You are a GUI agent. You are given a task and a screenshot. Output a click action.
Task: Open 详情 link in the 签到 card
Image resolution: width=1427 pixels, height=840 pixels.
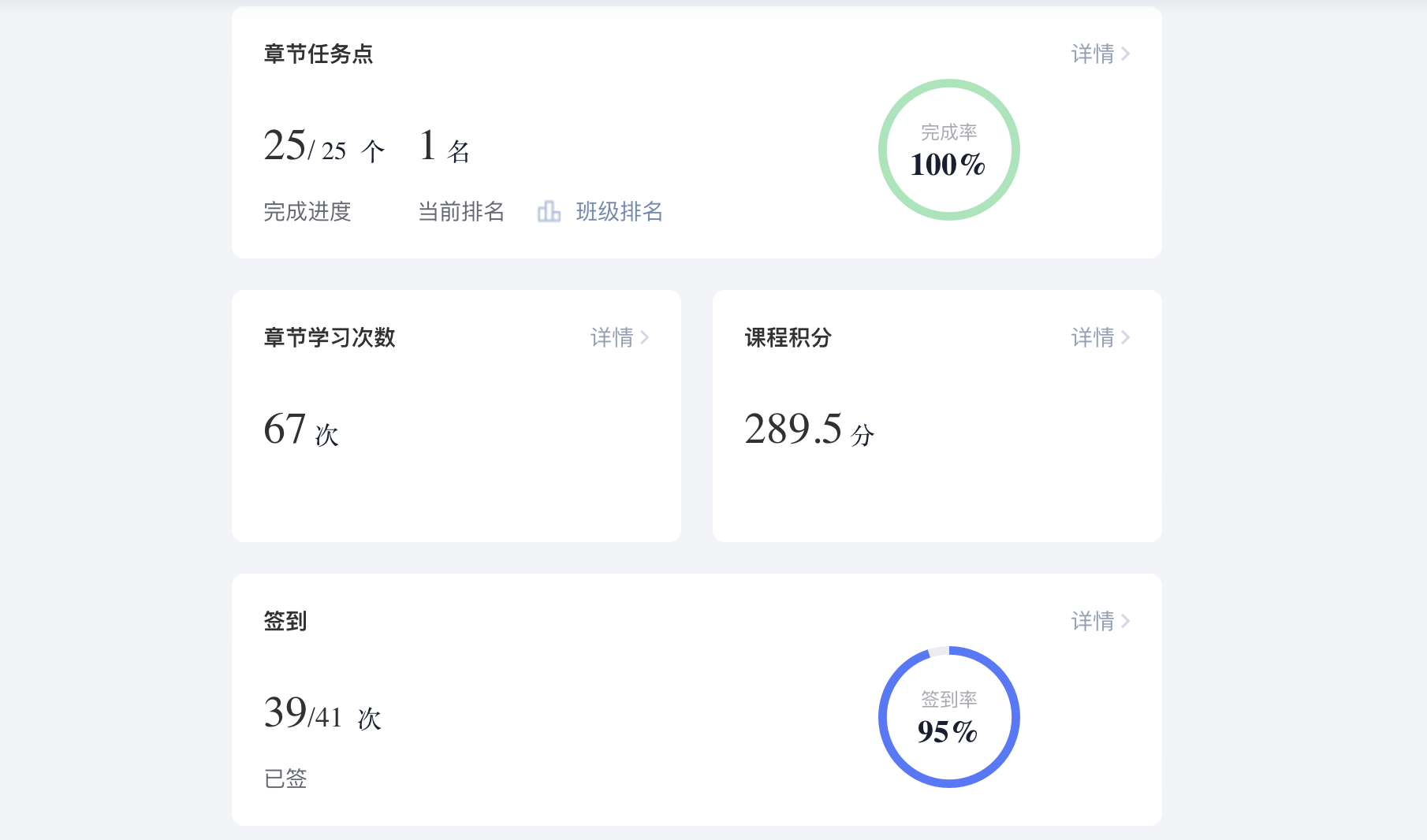click(x=1102, y=620)
